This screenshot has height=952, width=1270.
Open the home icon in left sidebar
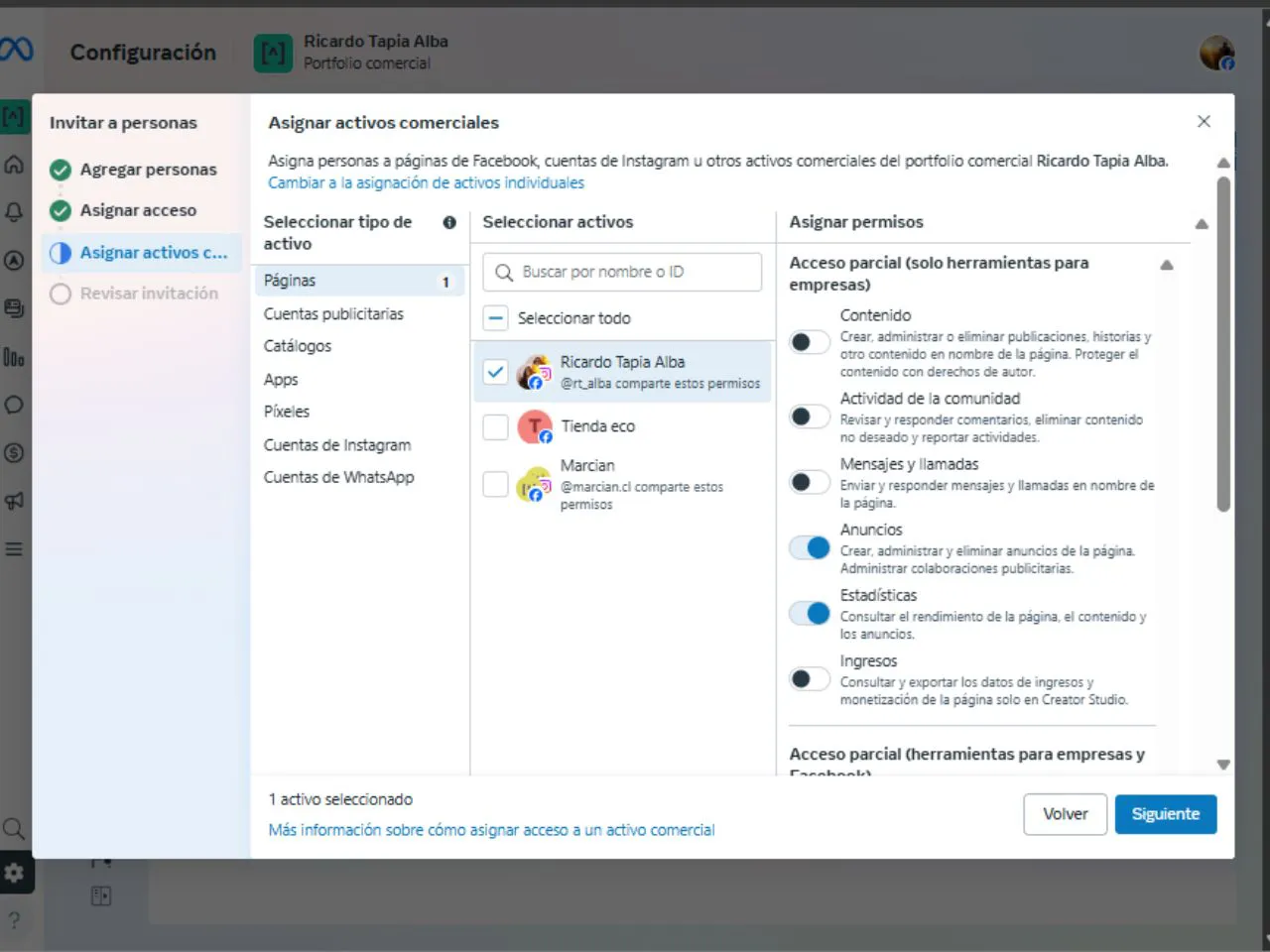(x=14, y=164)
